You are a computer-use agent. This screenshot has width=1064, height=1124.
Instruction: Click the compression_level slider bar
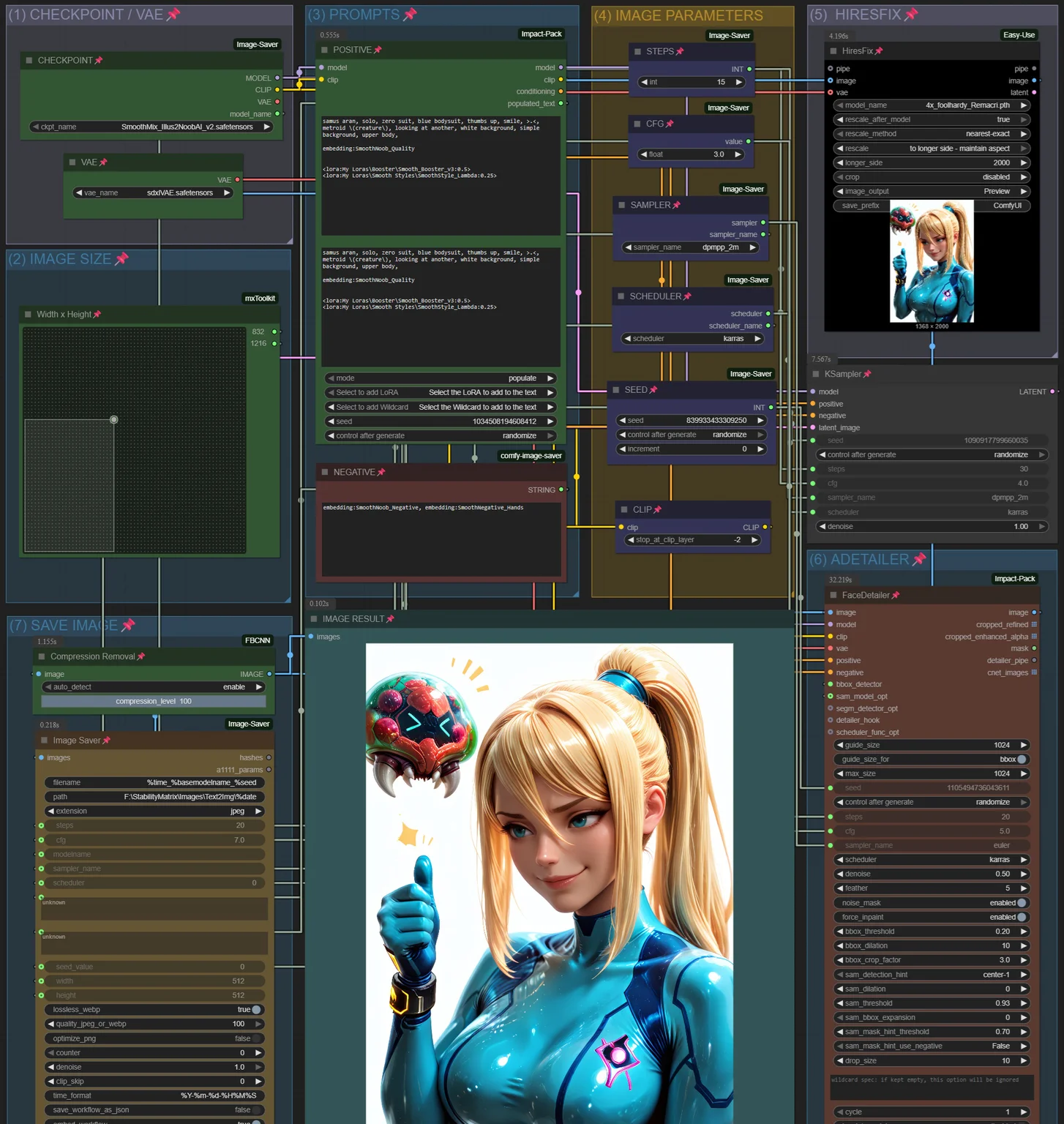pos(154,702)
